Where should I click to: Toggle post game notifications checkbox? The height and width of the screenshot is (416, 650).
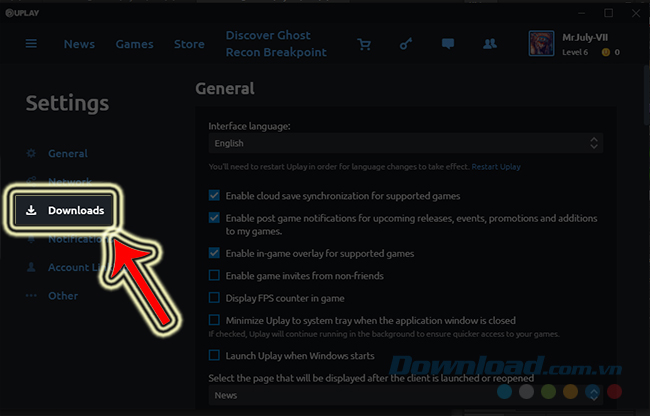[214, 218]
